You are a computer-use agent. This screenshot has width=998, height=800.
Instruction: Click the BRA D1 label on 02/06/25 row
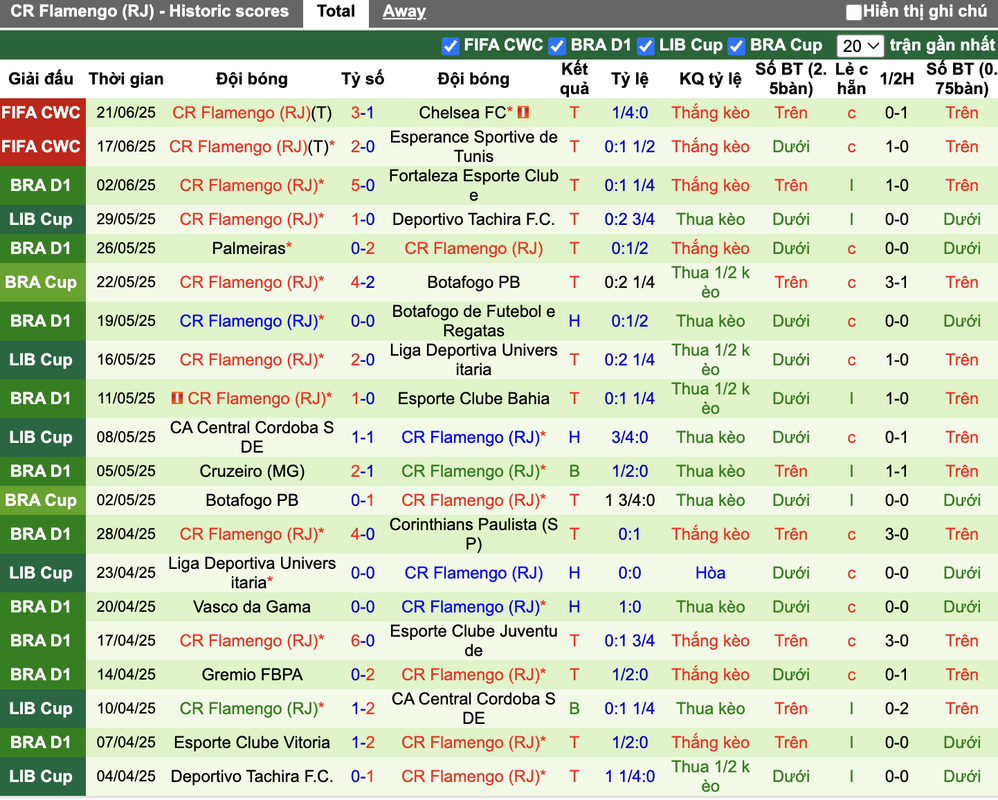(x=42, y=185)
